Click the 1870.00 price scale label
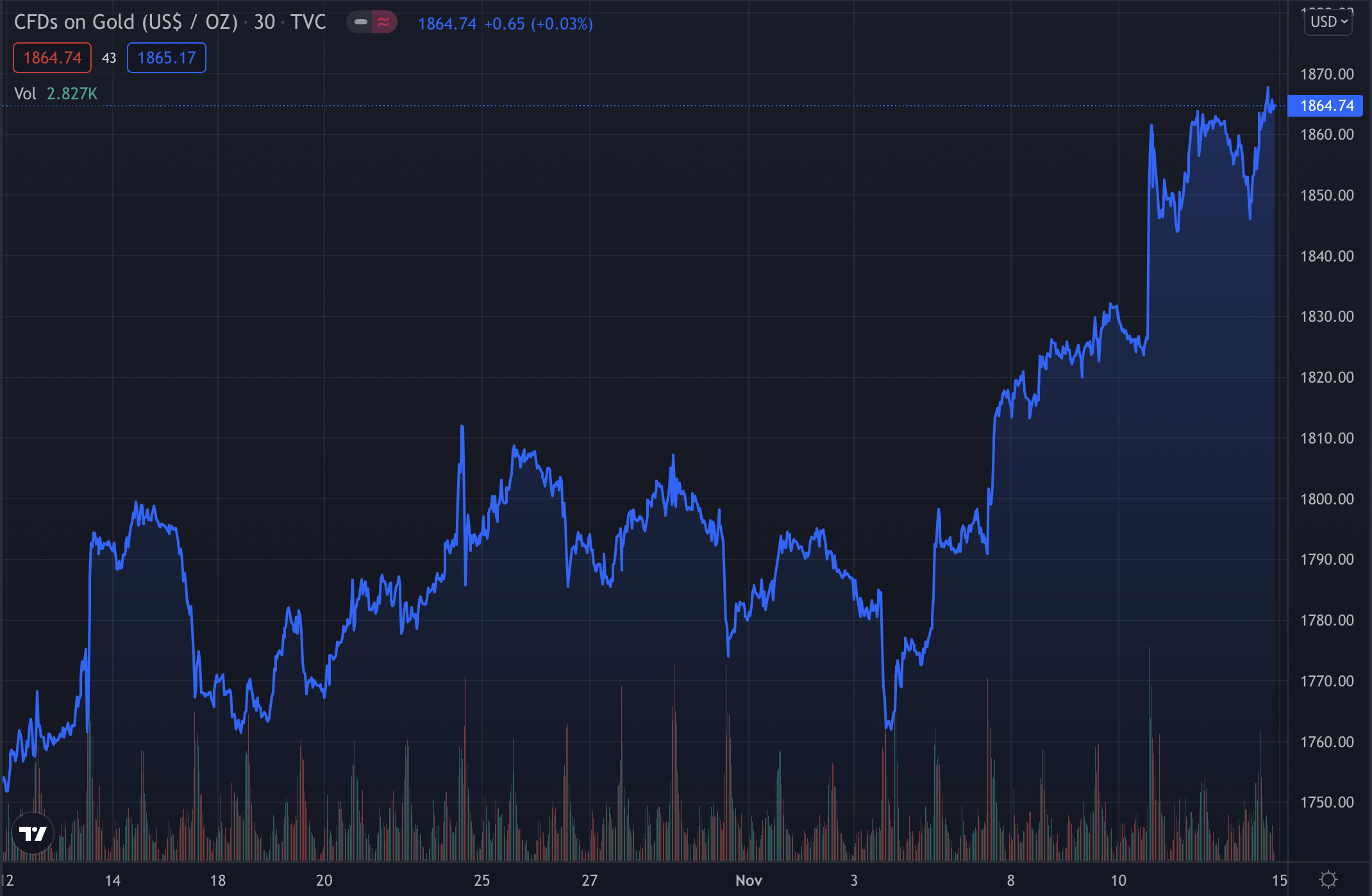Viewport: 1372px width, 896px height. pos(1326,74)
